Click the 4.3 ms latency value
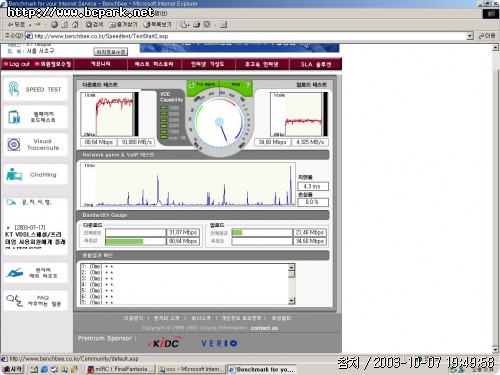This screenshot has width=500, height=375. point(313,186)
